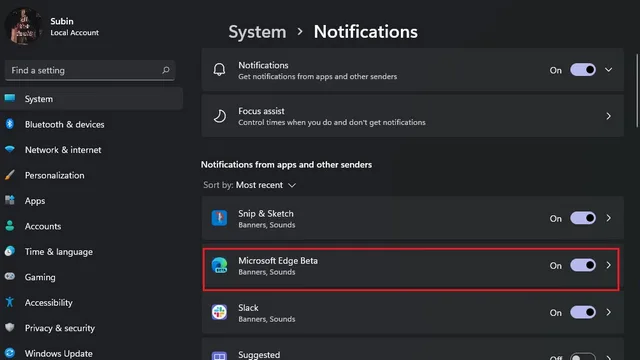Open Suggested notification settings
This screenshot has width=640, height=360.
pyautogui.click(x=412, y=349)
